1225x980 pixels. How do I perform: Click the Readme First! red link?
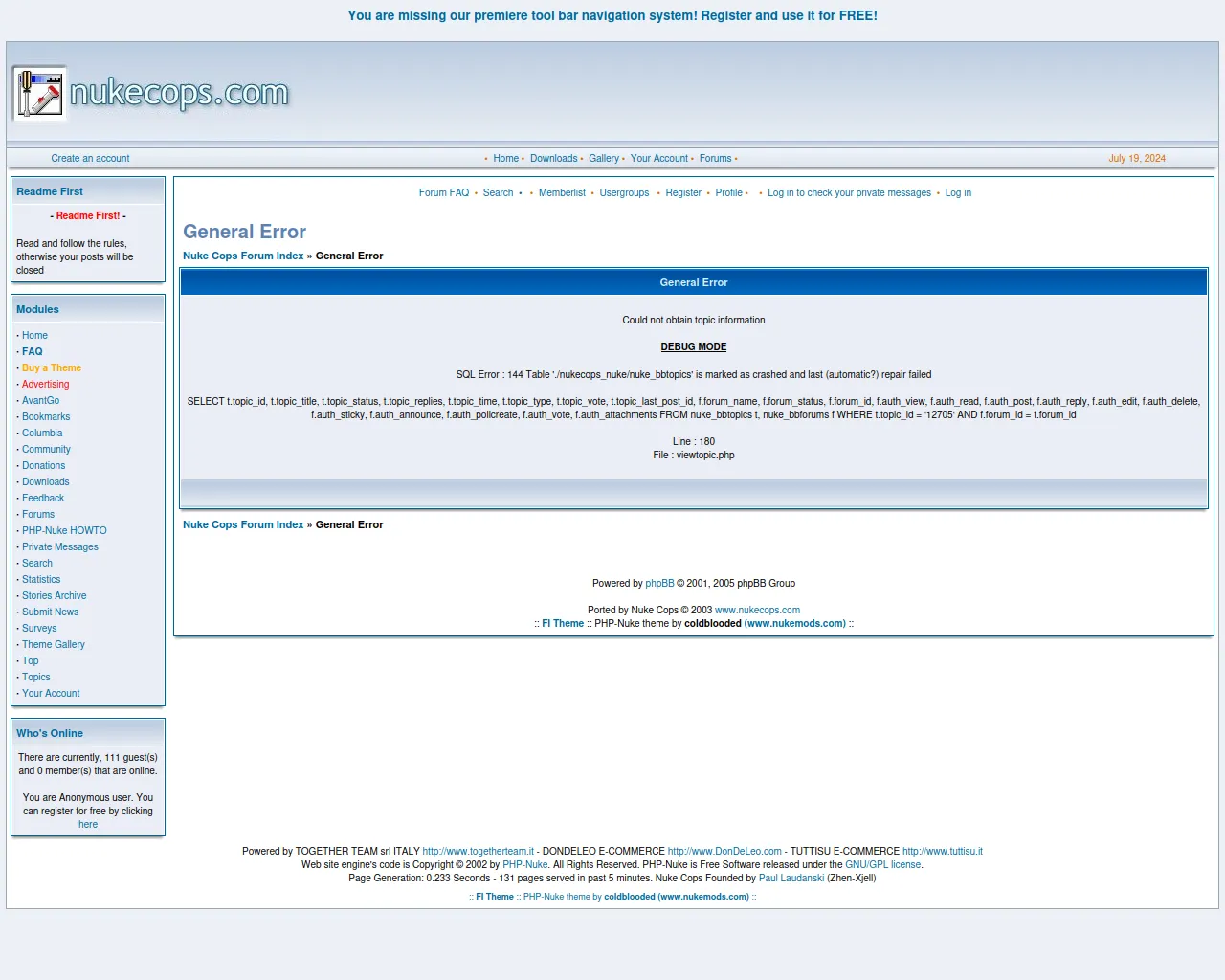[88, 216]
